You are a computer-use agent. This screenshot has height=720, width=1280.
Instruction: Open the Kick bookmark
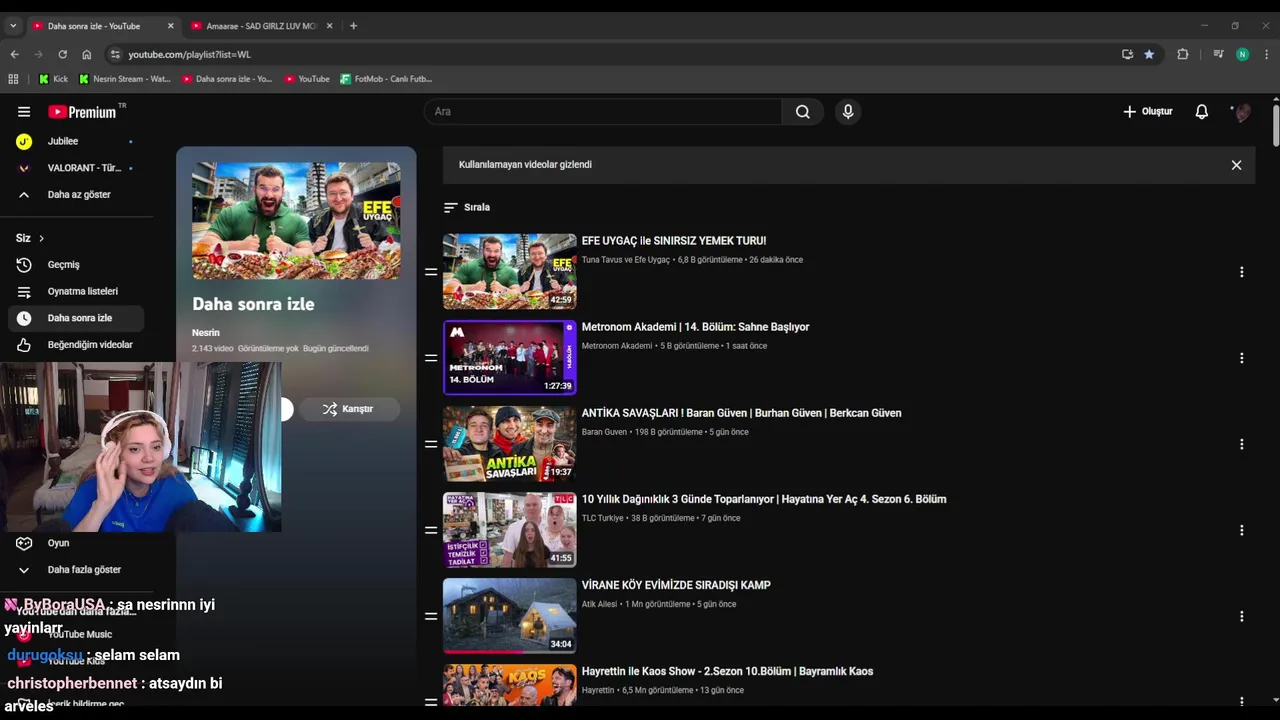(54, 79)
